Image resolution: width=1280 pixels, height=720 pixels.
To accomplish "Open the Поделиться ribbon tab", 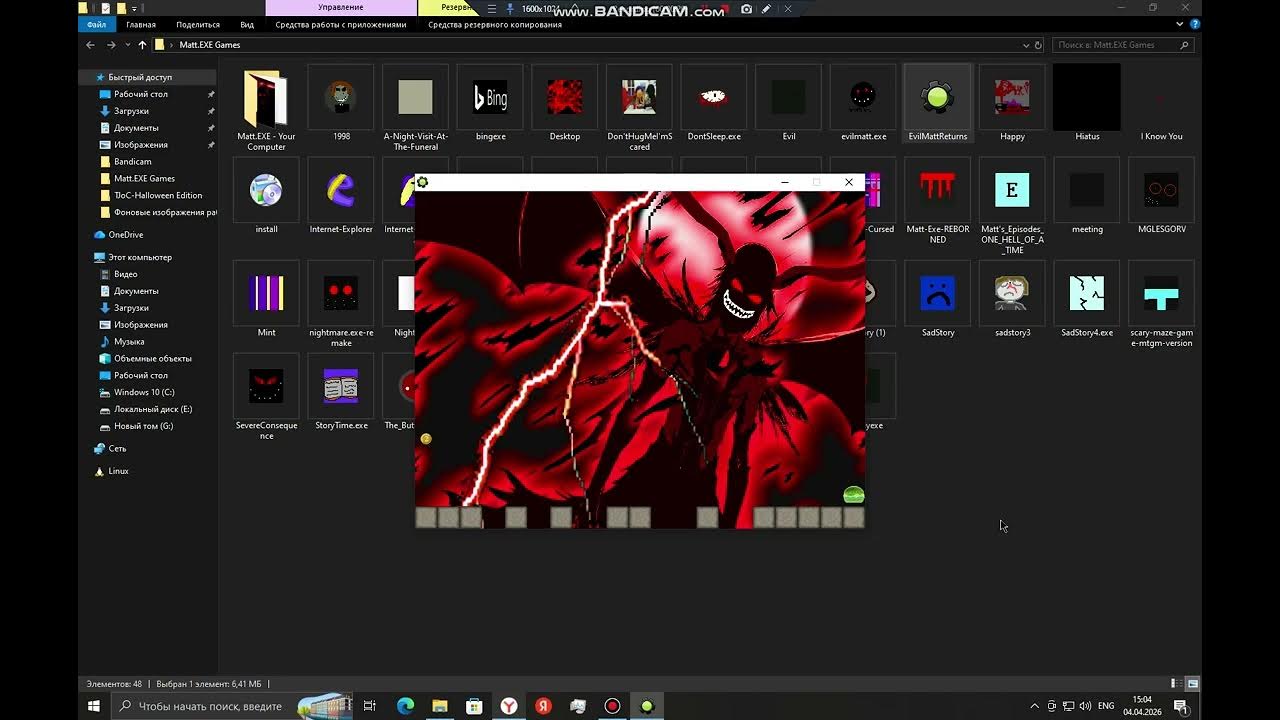I will [x=197, y=25].
